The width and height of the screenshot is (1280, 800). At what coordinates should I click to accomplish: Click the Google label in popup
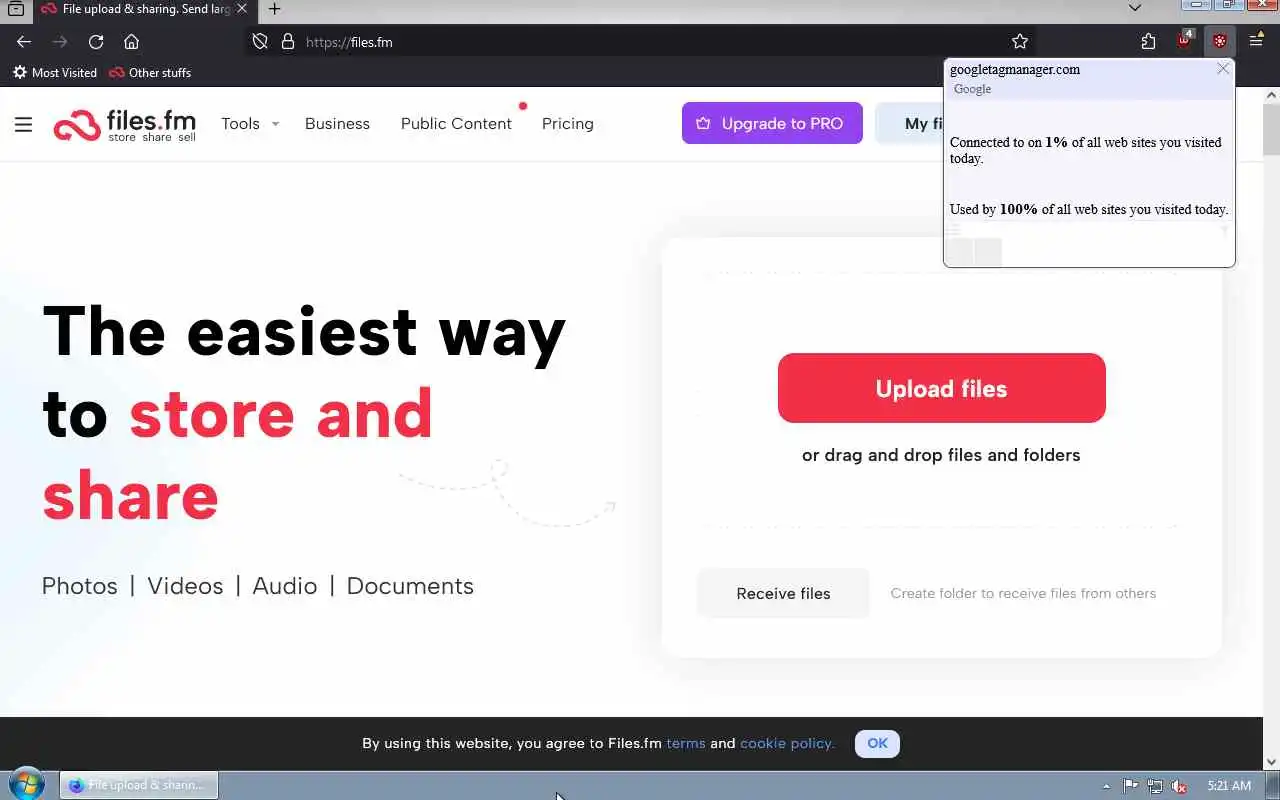(x=973, y=89)
